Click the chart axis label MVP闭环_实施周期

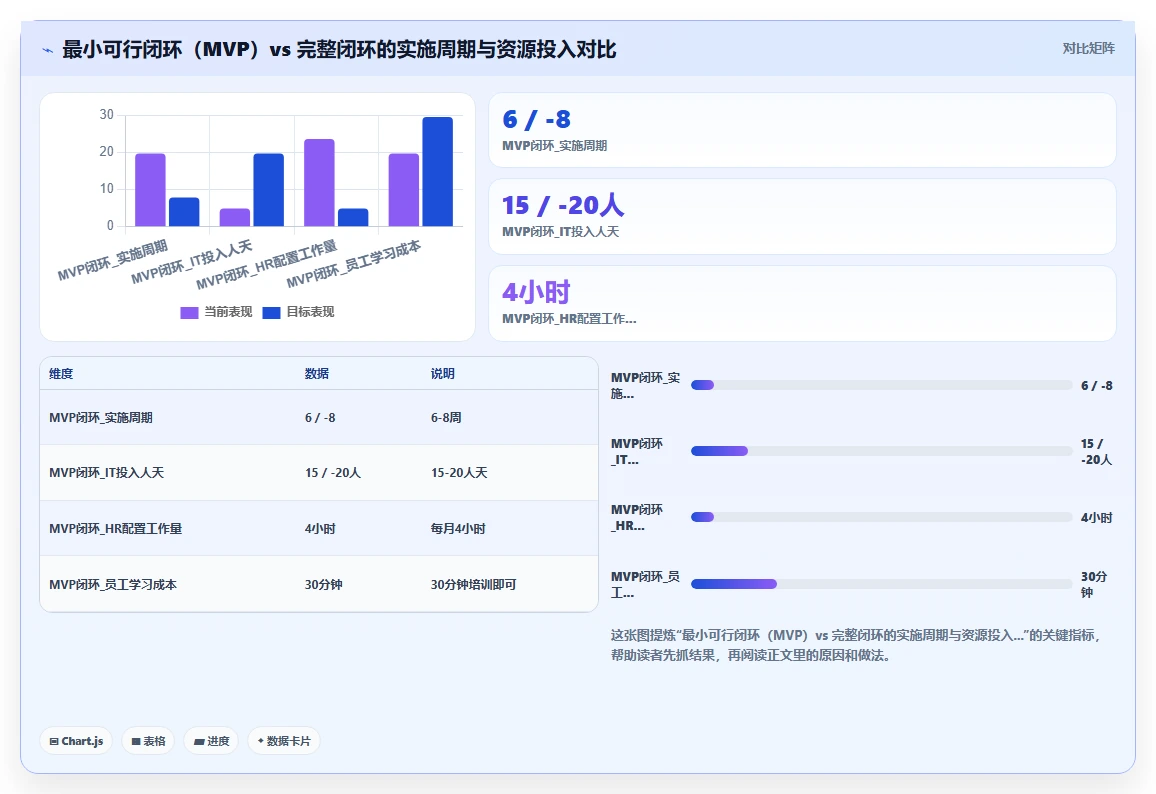(113, 260)
